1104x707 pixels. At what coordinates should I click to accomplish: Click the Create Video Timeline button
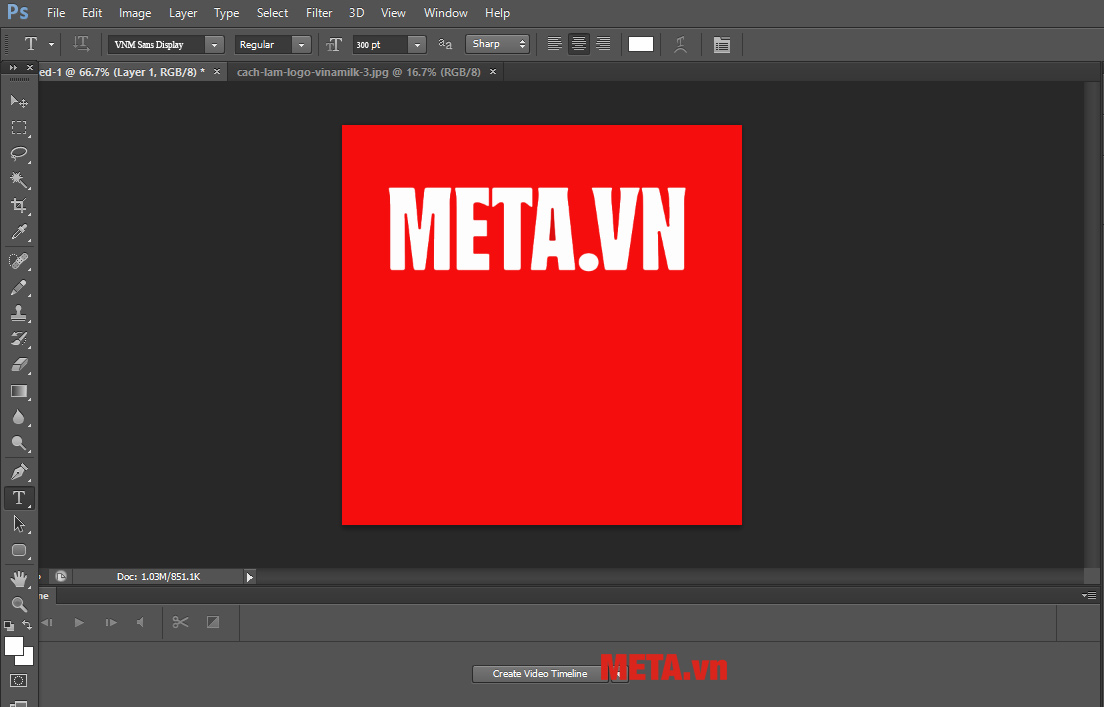pos(539,673)
